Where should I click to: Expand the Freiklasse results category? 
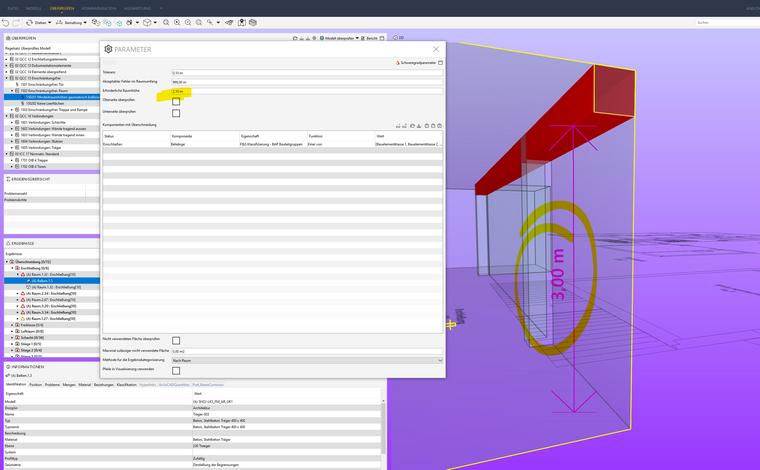coord(12,325)
